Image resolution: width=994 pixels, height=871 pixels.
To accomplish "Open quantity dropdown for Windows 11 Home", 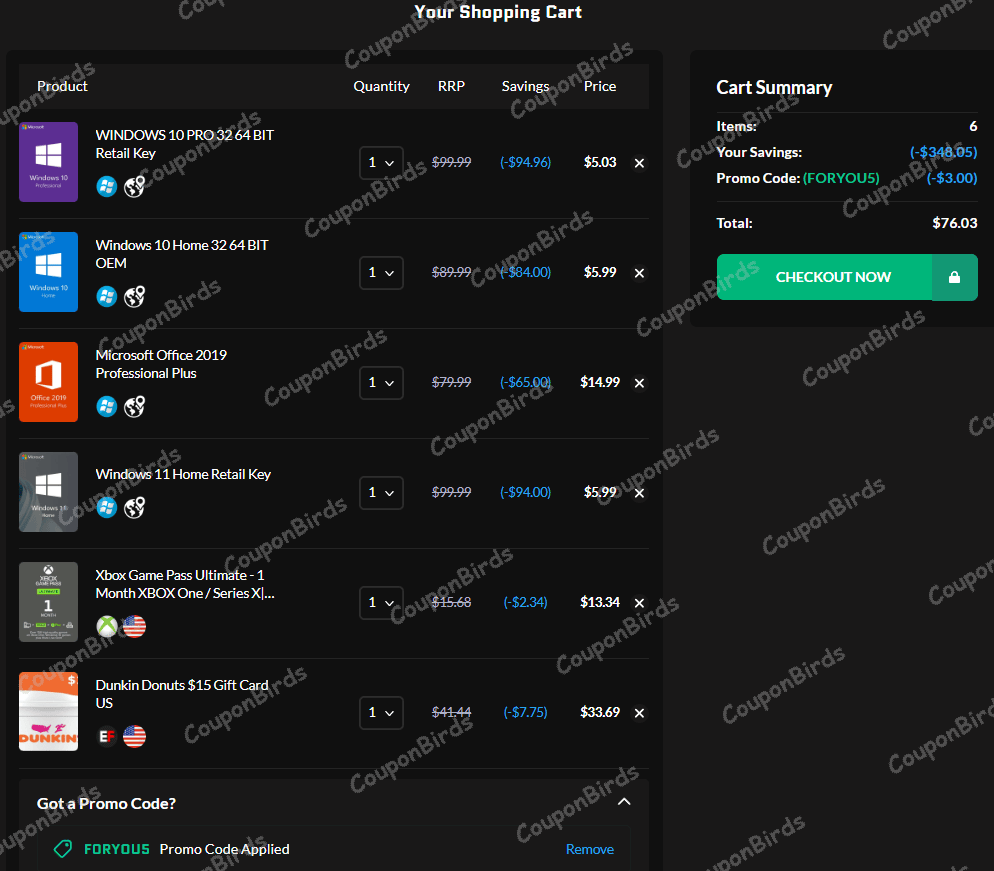I will [381, 492].
